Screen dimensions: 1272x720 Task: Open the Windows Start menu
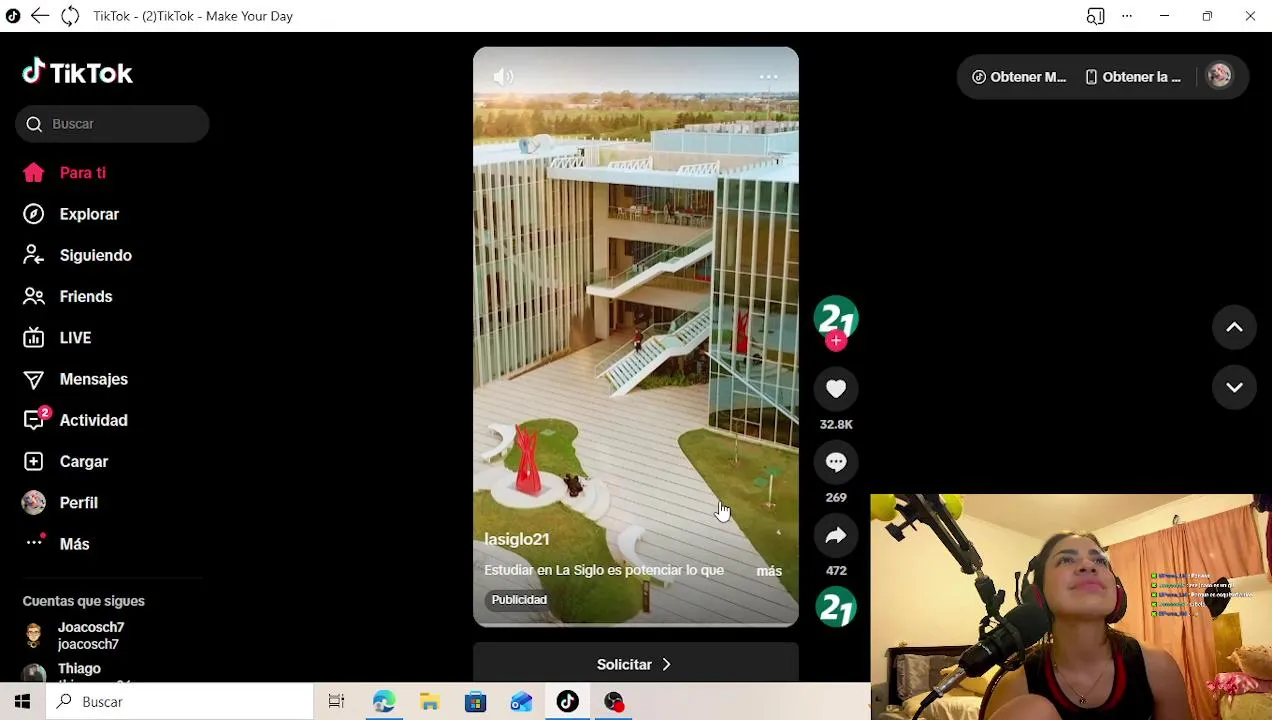22,702
